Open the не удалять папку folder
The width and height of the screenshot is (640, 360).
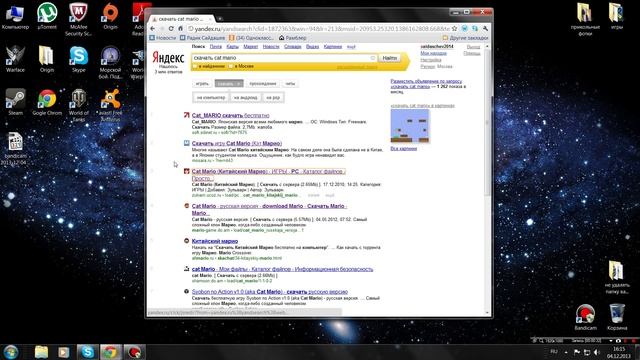[616, 277]
